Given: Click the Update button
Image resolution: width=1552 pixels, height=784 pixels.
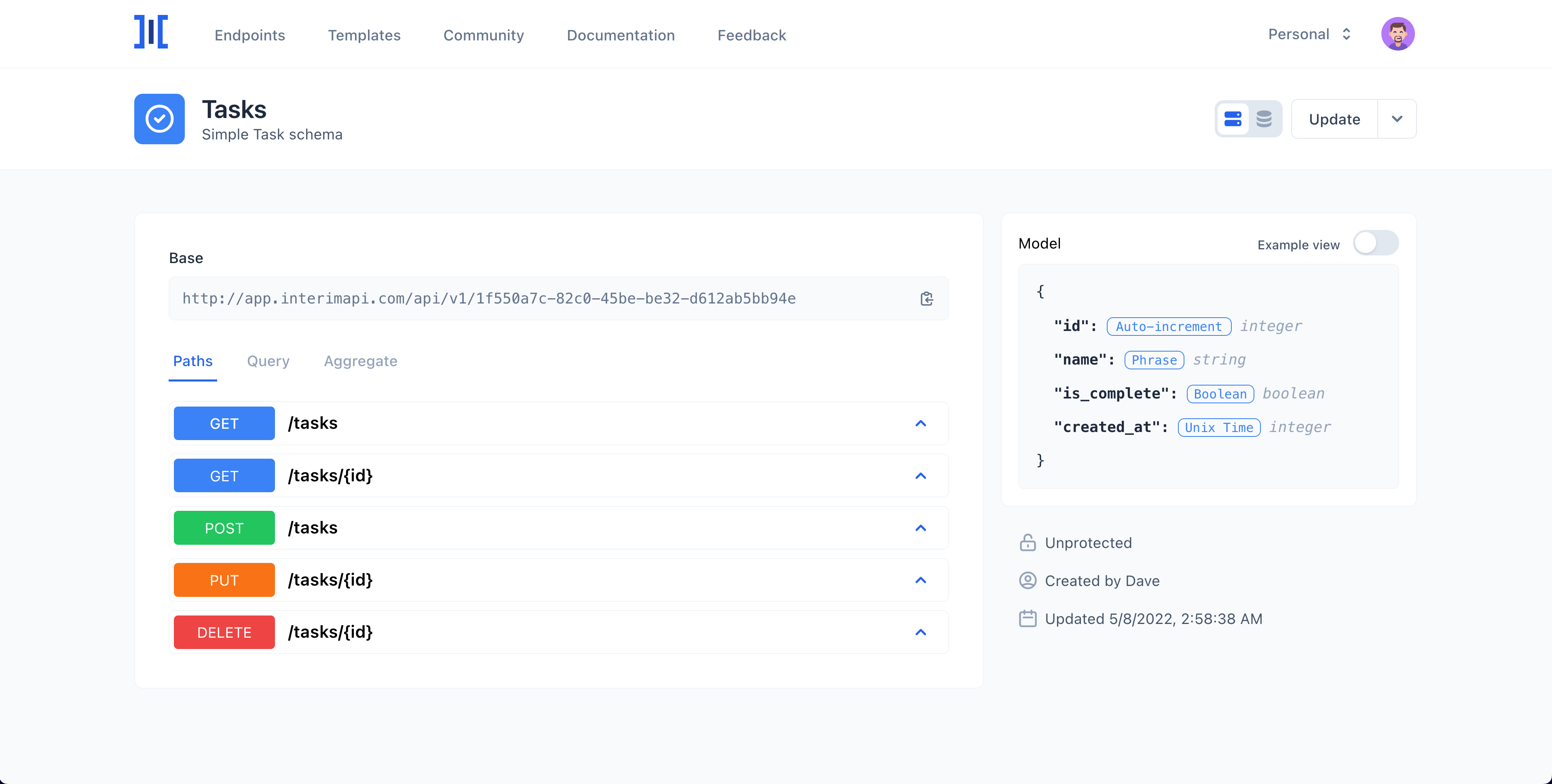Looking at the screenshot, I should click(x=1334, y=119).
